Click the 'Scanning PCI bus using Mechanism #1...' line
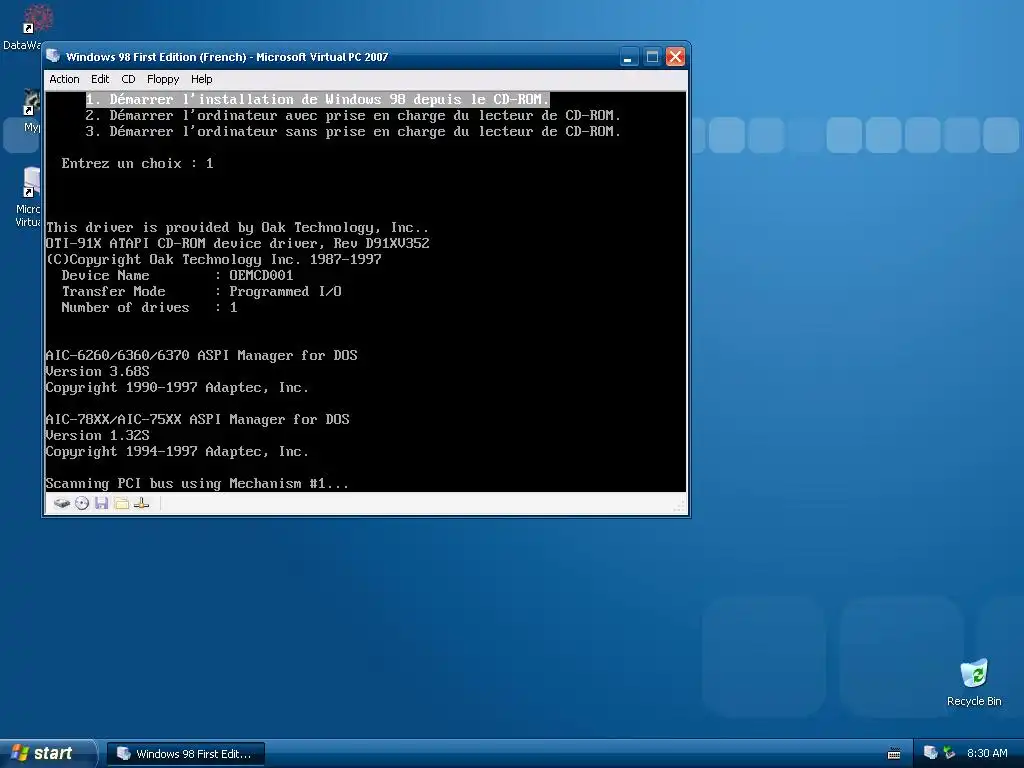 click(x=197, y=484)
